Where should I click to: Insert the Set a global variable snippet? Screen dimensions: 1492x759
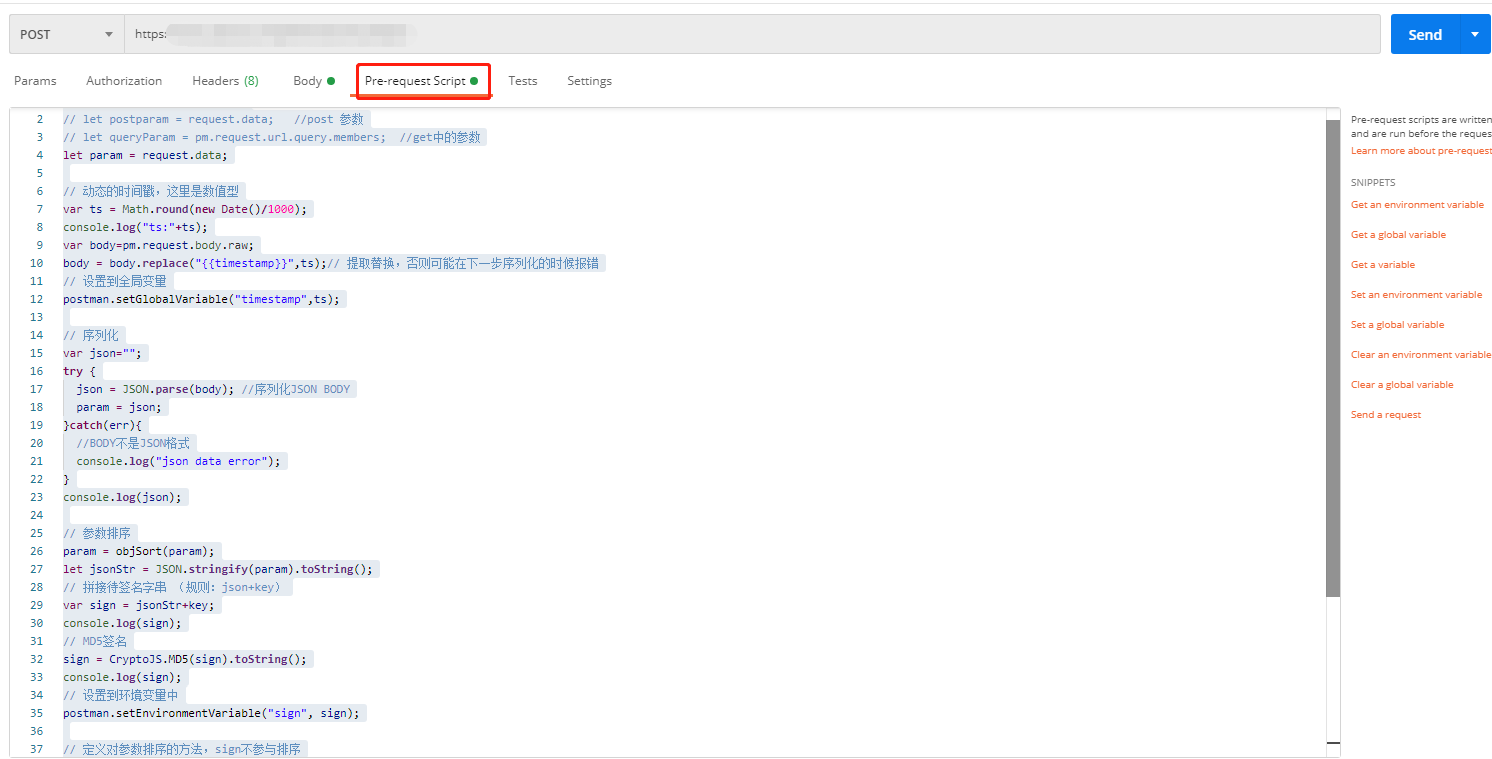point(1398,324)
